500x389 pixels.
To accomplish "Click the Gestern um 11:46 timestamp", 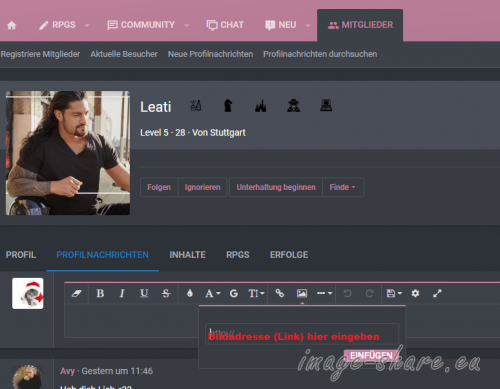I will (x=117, y=371).
